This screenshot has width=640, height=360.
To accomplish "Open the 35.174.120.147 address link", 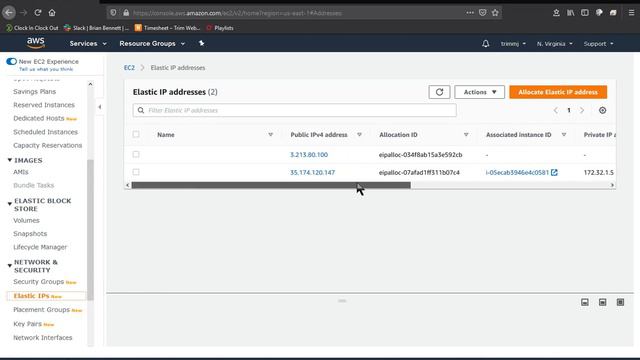I will [312, 172].
